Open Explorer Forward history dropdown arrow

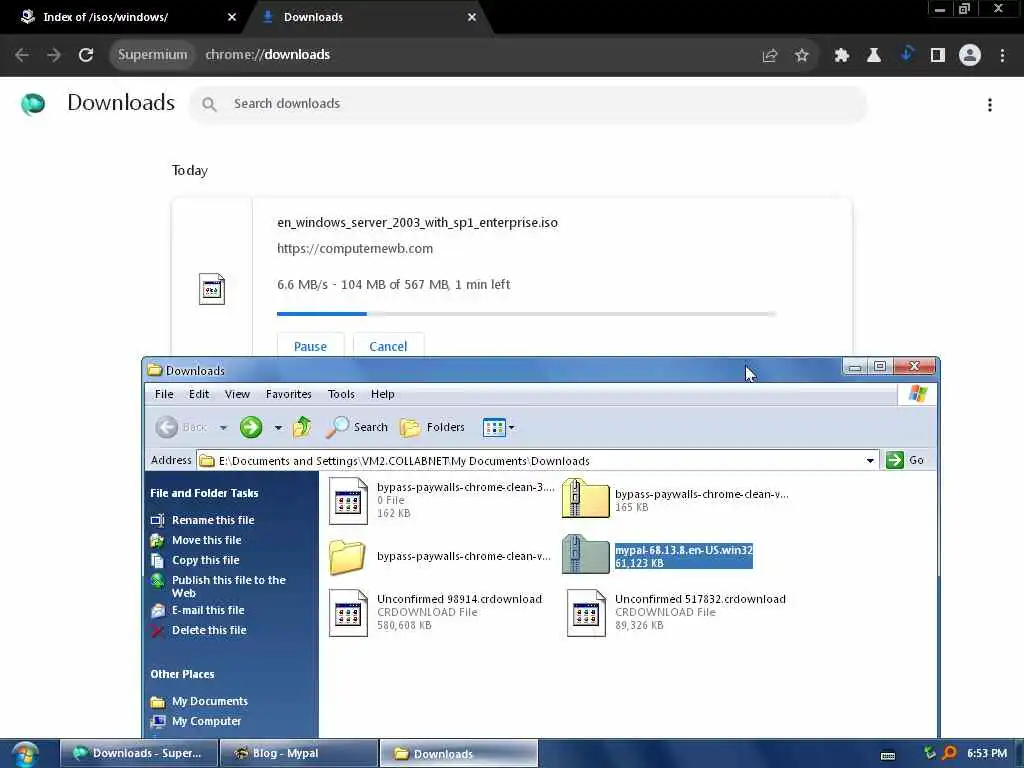click(x=278, y=428)
